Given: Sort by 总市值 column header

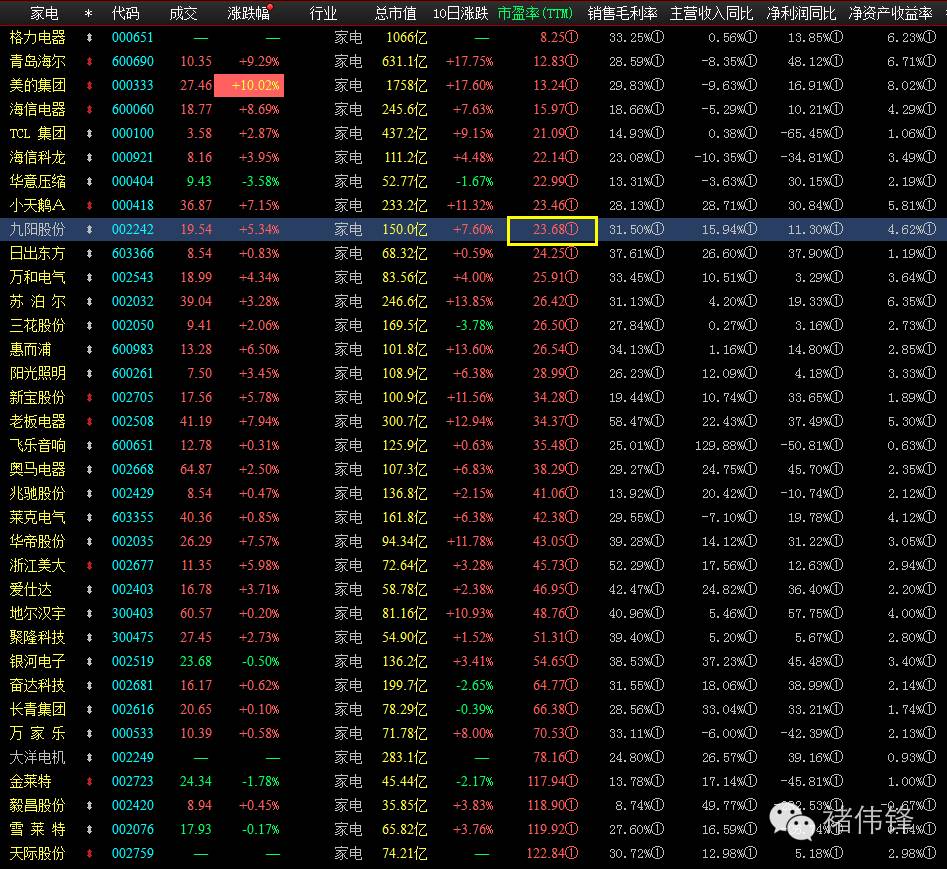Looking at the screenshot, I should pyautogui.click(x=395, y=13).
